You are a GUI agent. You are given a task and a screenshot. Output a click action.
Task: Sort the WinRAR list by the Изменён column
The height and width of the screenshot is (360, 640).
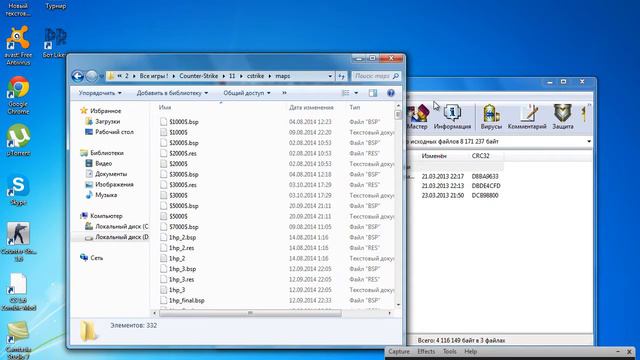pos(434,156)
